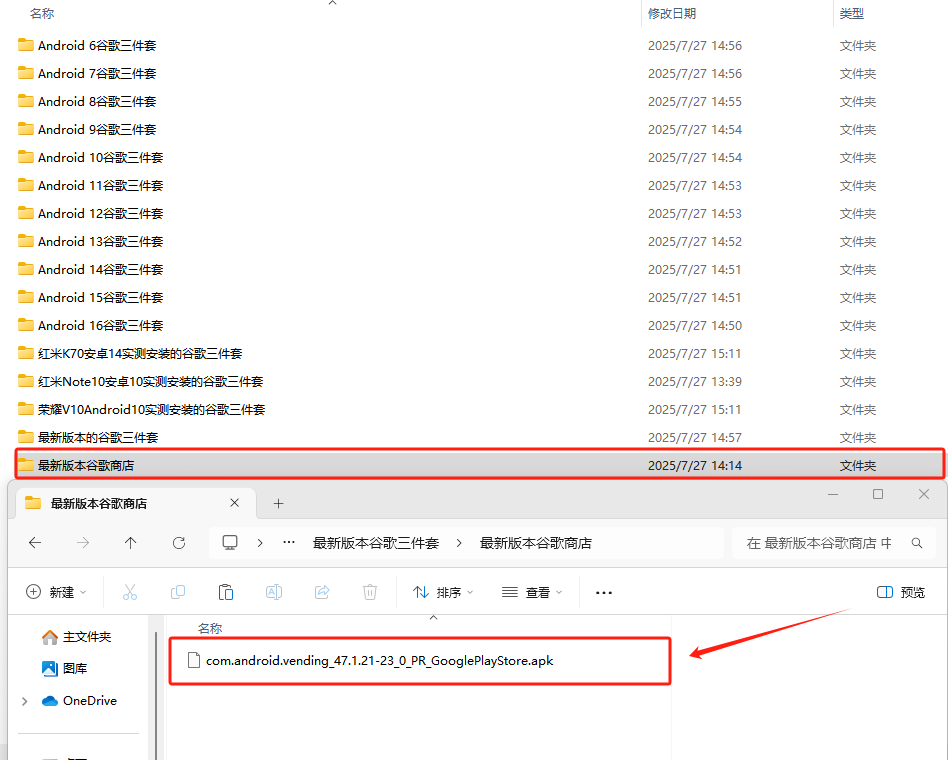
Task: Add a new tab with plus button
Action: (279, 503)
